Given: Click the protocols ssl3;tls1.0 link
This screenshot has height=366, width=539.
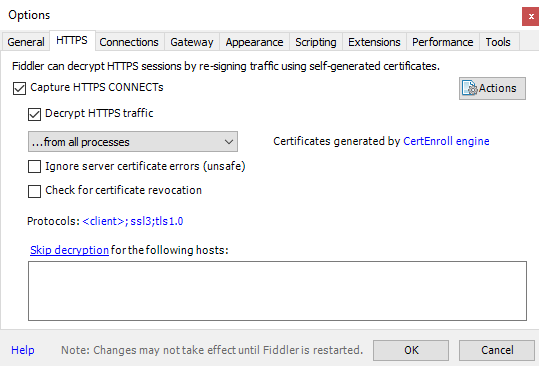Looking at the screenshot, I should 133,221.
